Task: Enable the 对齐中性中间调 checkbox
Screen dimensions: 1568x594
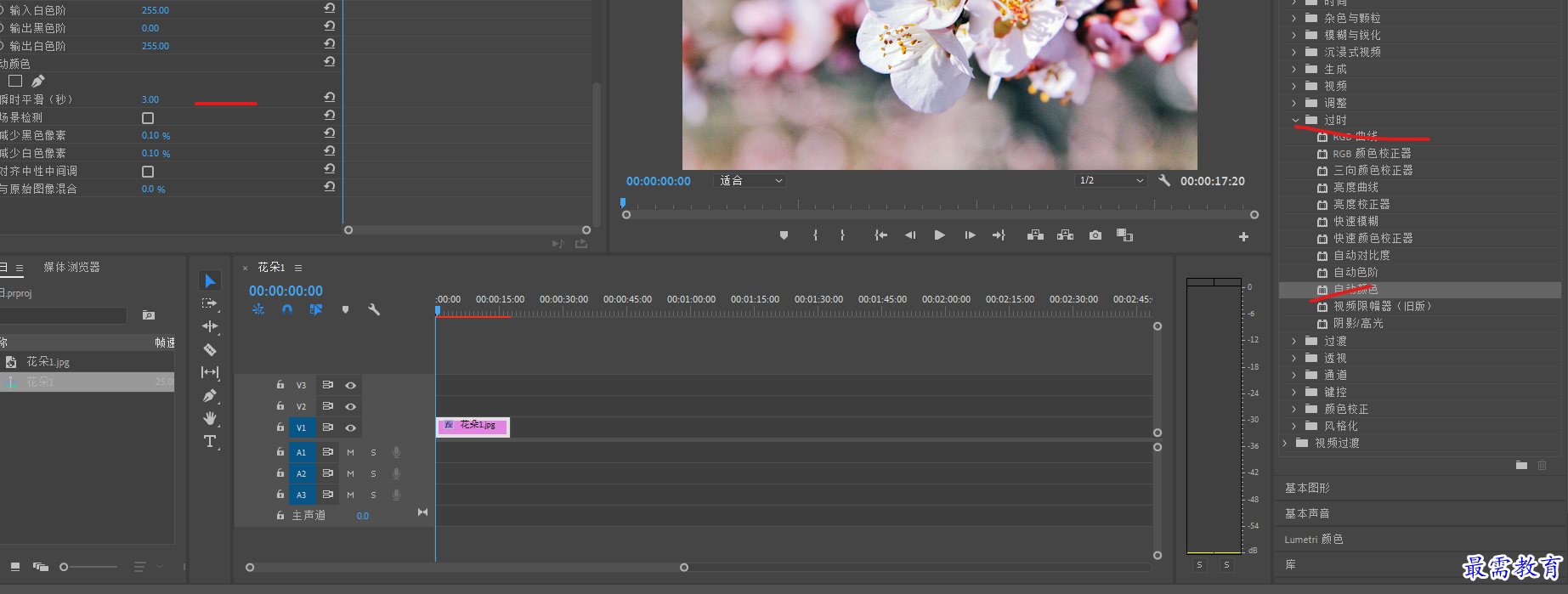Action: tap(148, 171)
